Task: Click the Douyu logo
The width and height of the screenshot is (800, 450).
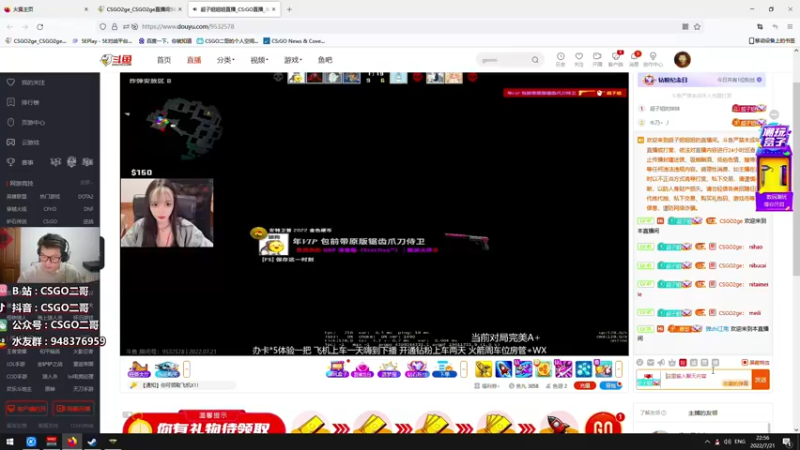Action: (x=116, y=60)
